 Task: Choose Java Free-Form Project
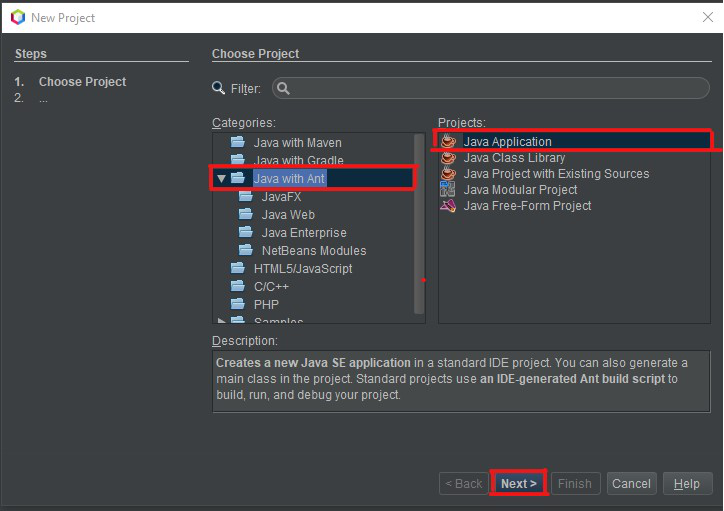click(527, 206)
